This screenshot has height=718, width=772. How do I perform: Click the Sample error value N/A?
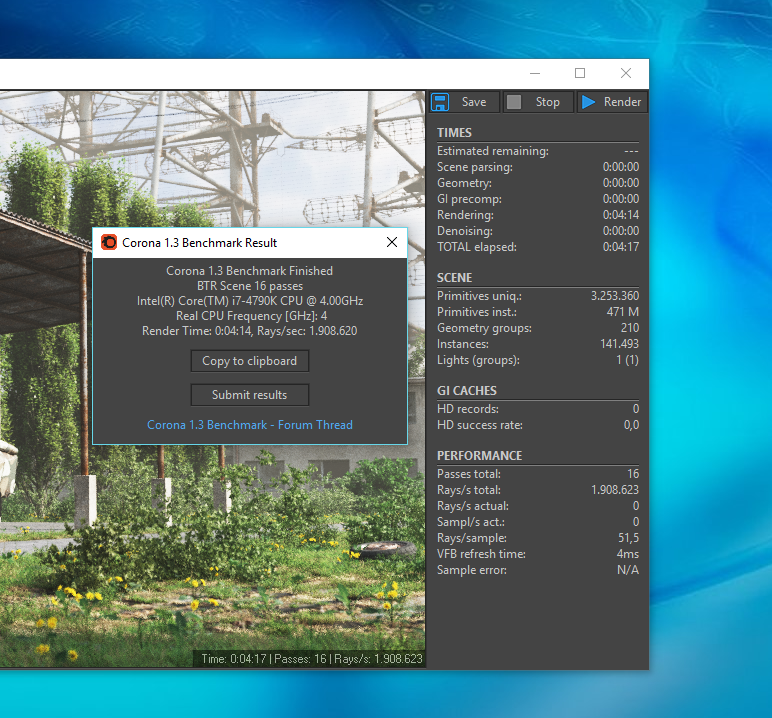coord(628,570)
